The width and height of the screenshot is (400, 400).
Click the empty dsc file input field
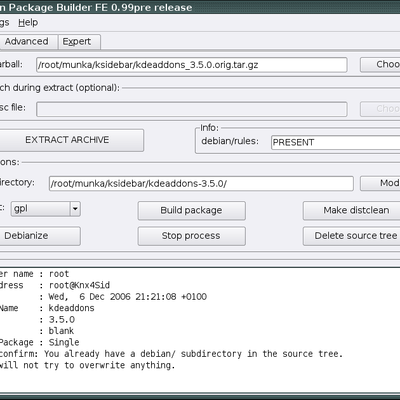pos(192,109)
